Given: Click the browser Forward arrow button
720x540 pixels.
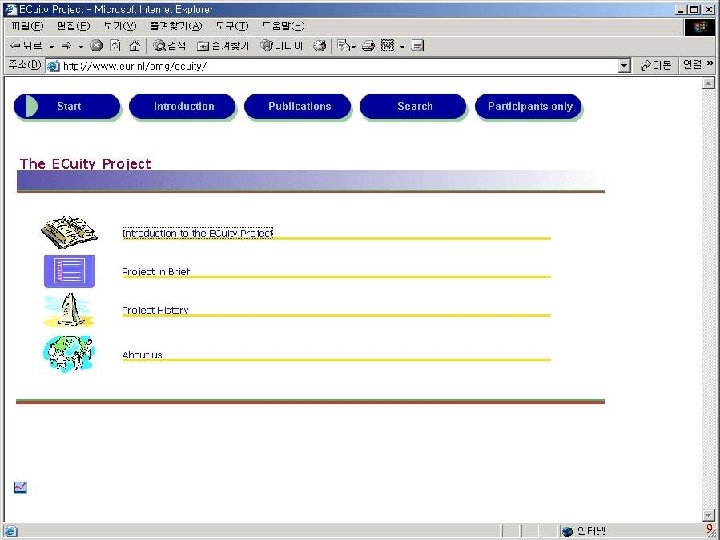Looking at the screenshot, I should click(x=66, y=46).
